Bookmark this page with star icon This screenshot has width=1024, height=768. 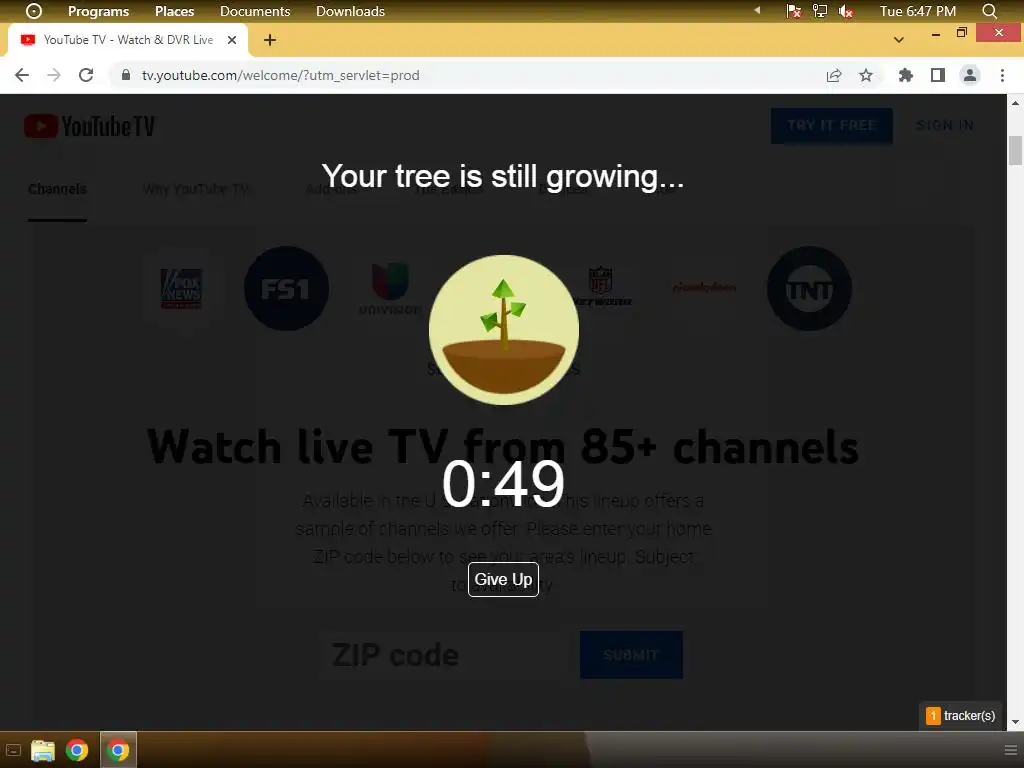pos(866,75)
